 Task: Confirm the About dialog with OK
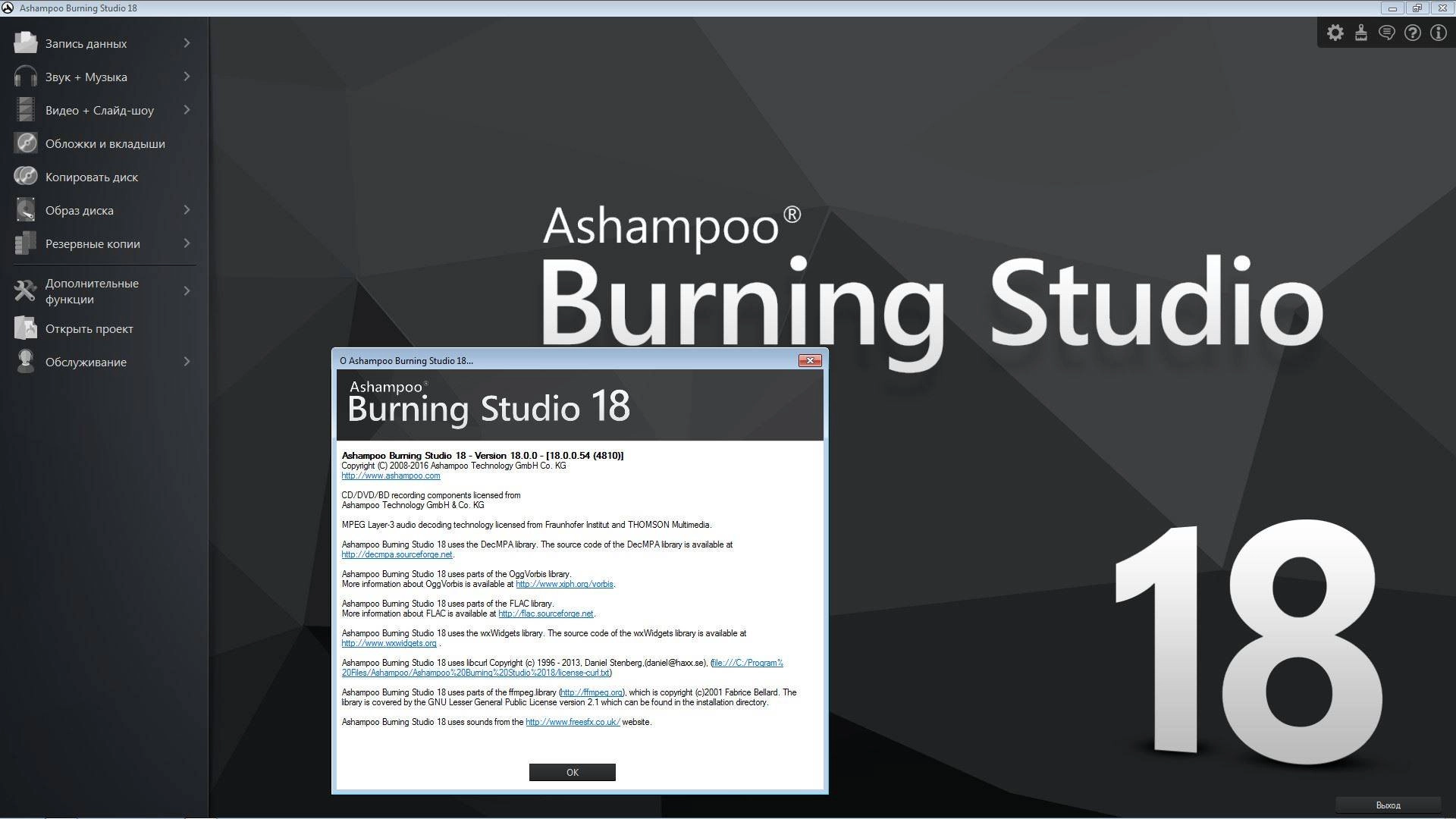[x=573, y=772]
